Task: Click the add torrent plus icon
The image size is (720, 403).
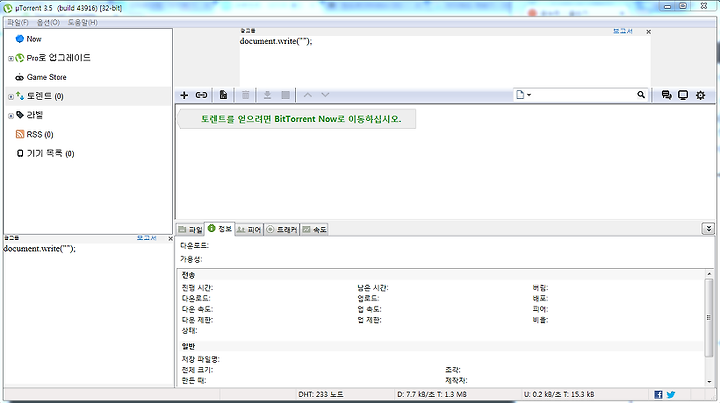Action: (x=184, y=95)
